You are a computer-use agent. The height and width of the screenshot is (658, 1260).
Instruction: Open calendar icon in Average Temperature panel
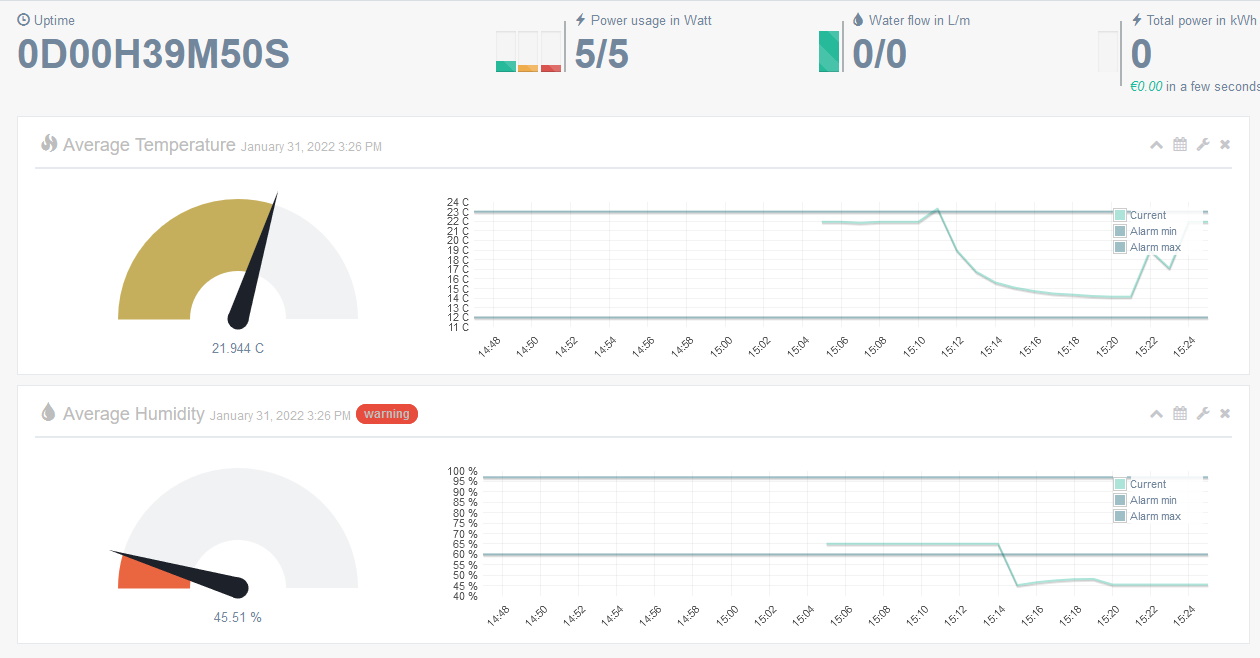pyautogui.click(x=1180, y=145)
